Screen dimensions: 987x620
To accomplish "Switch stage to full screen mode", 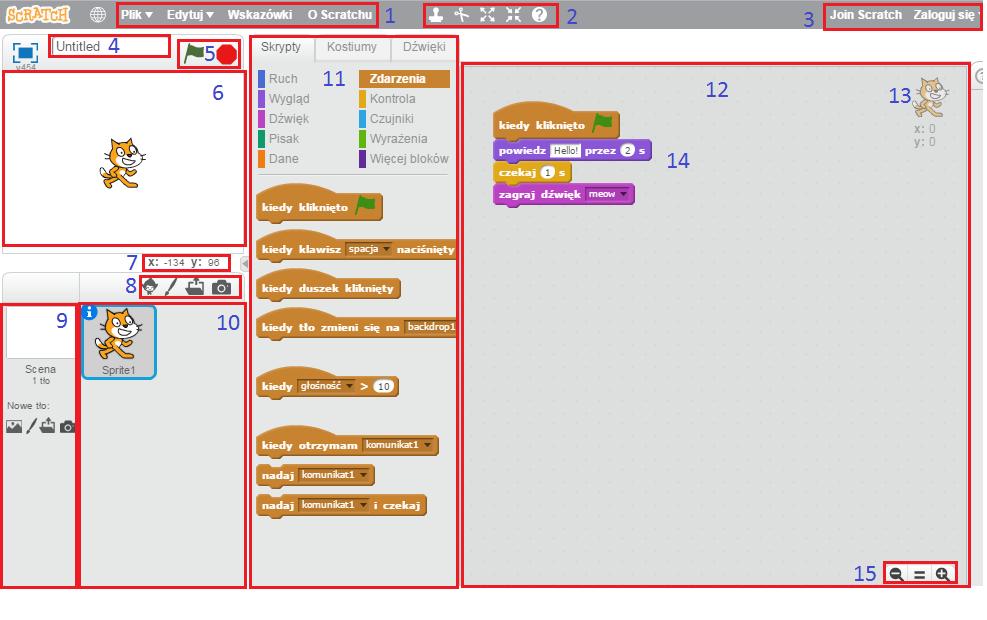I will (25, 52).
